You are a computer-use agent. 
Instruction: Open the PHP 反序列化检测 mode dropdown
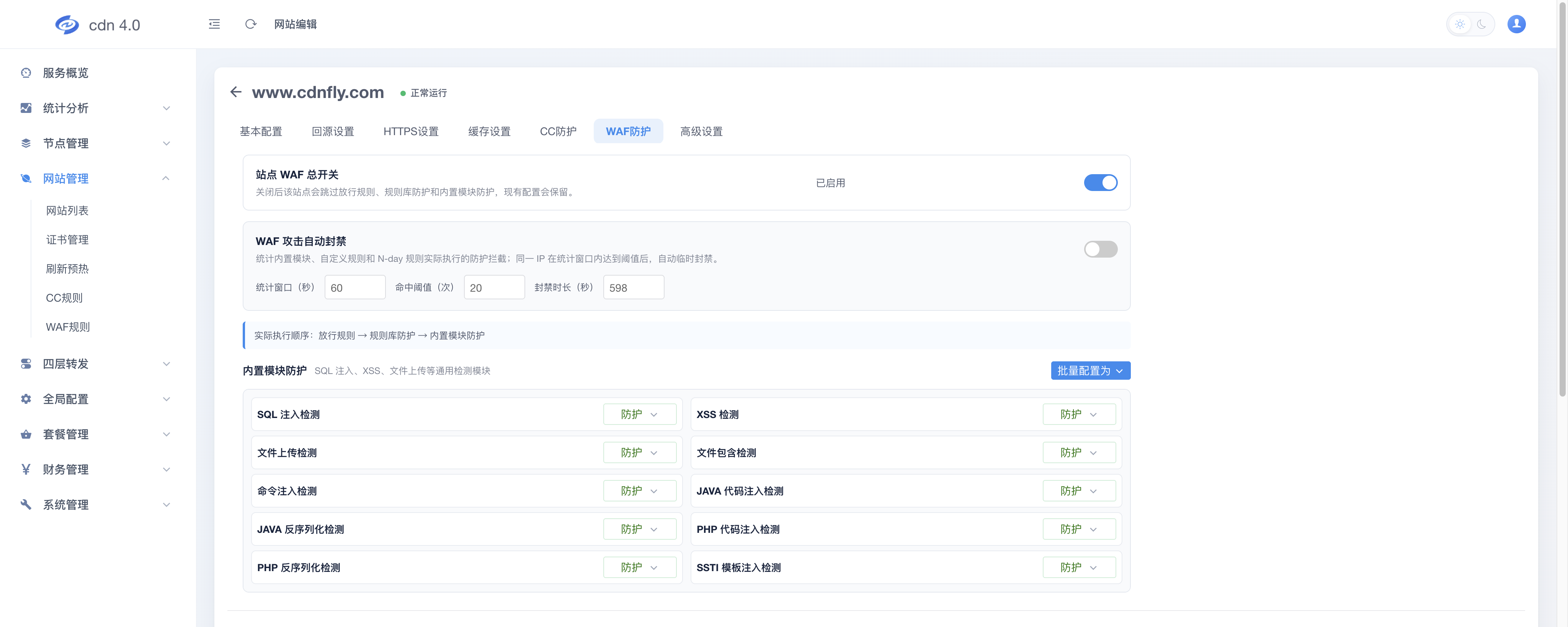coord(640,568)
